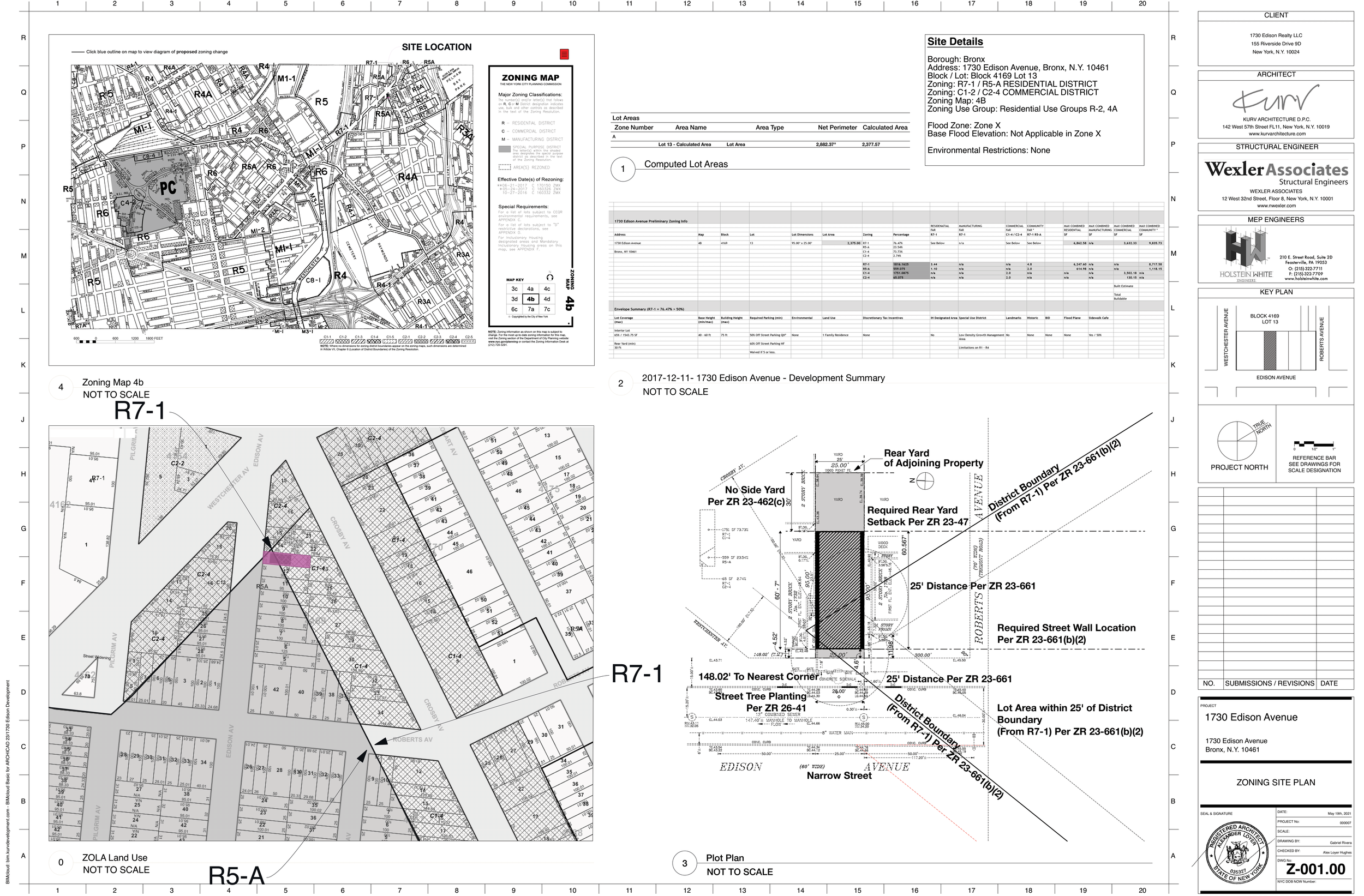Click the gray PC district on zoning map
The width and height of the screenshot is (1364, 896).
pyautogui.click(x=155, y=192)
